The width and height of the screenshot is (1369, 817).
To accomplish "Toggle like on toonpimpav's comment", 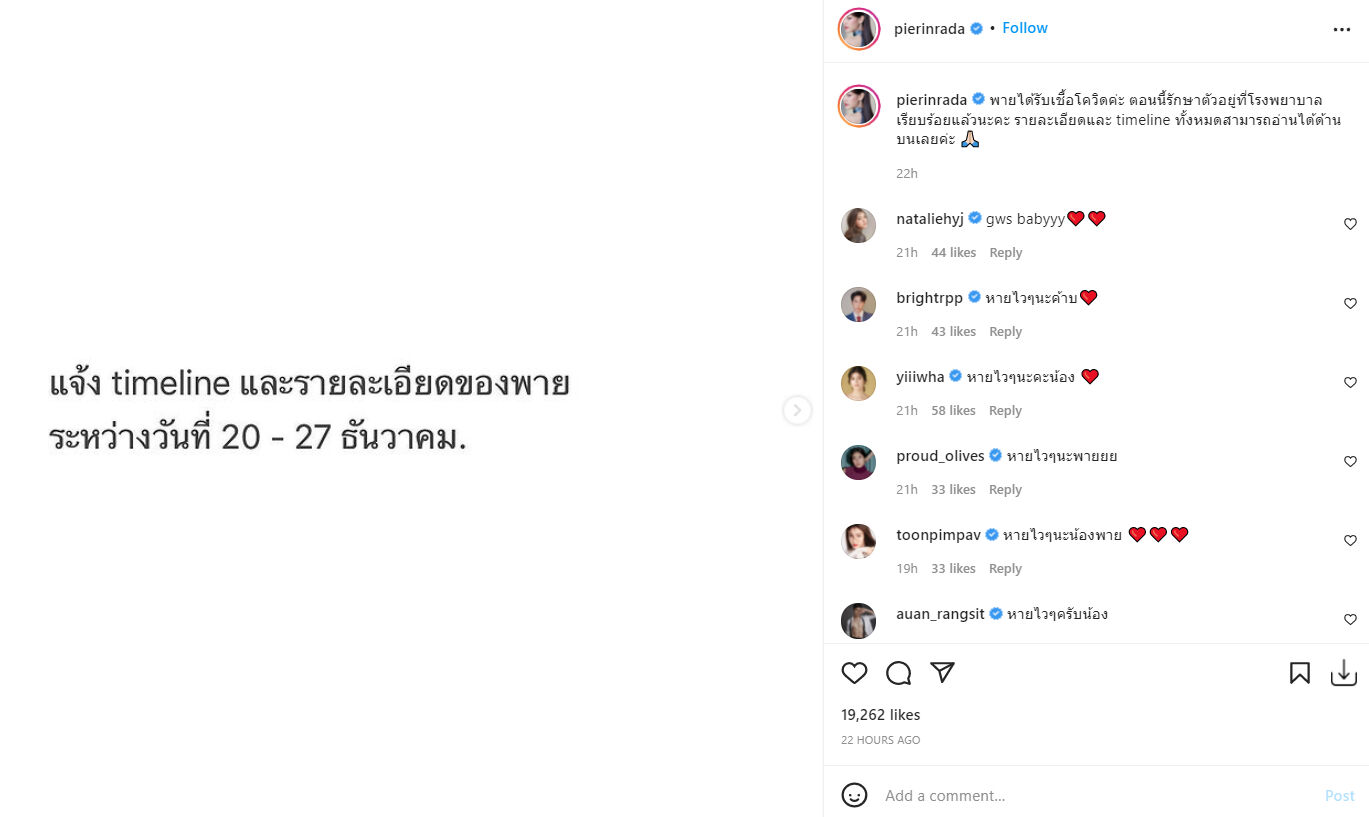I will pos(1350,540).
